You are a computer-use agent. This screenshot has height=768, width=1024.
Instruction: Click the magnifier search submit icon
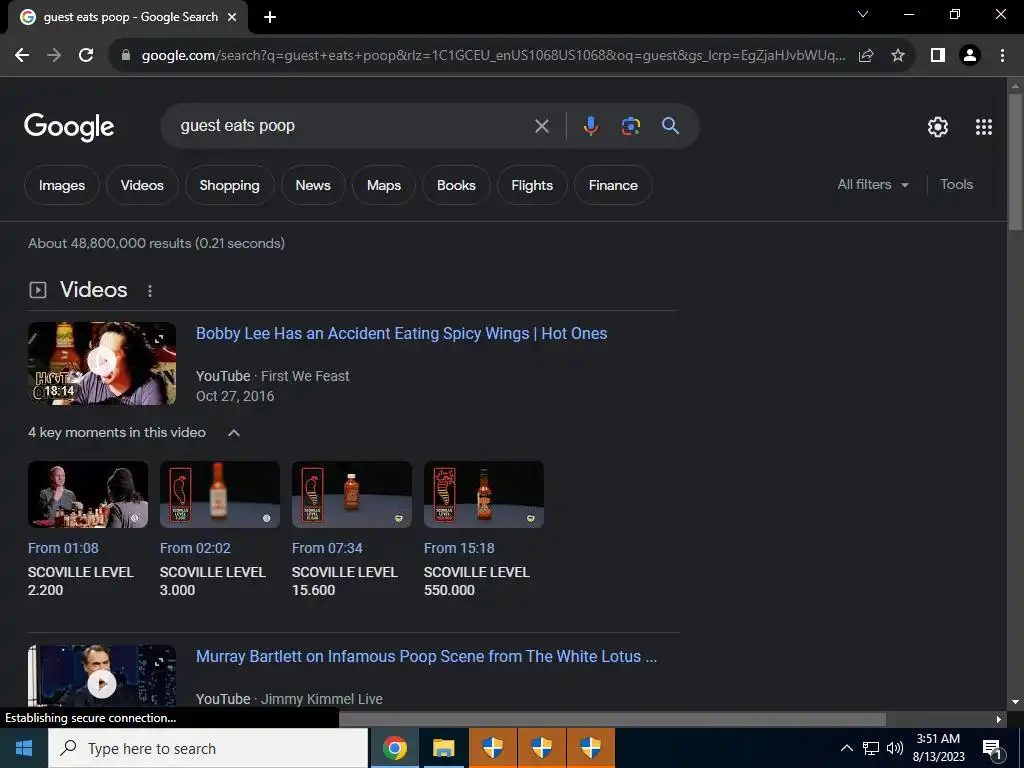pos(671,125)
